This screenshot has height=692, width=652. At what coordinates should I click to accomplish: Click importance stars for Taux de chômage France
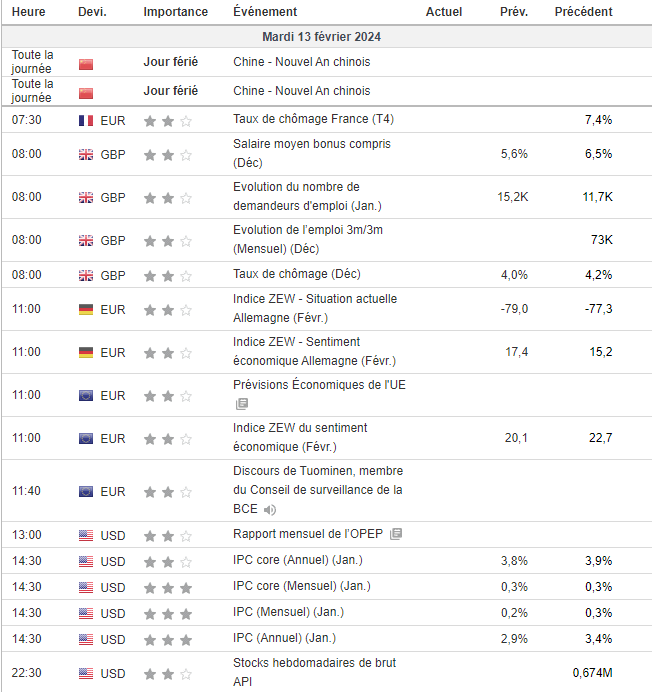[168, 120]
